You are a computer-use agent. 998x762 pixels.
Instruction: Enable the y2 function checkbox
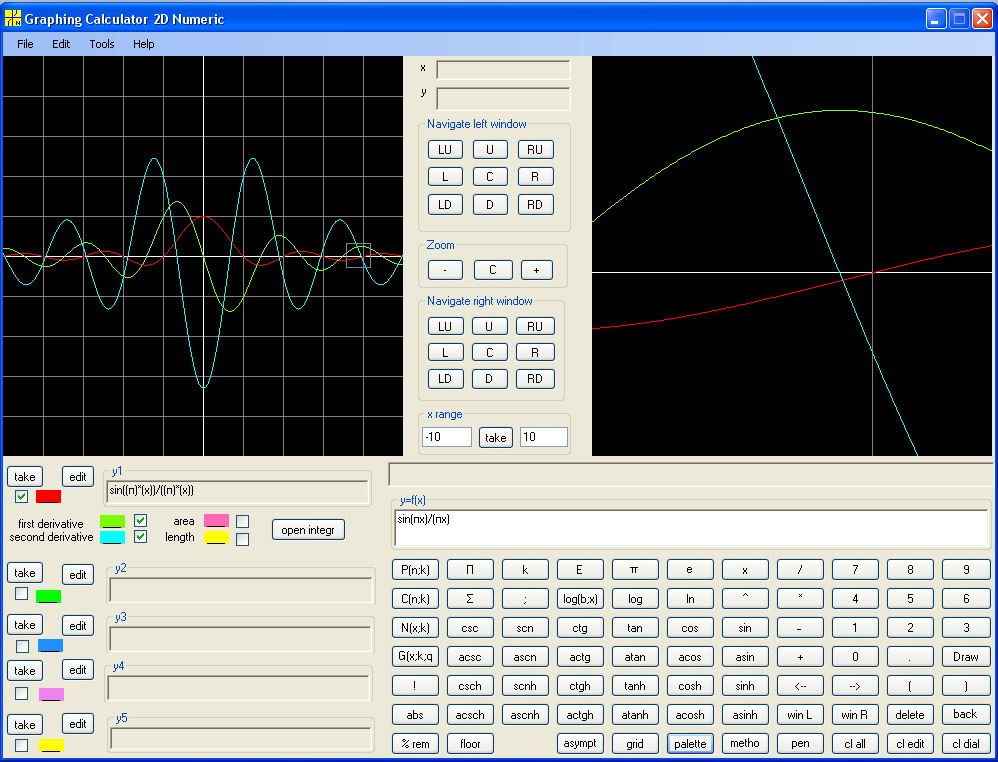pyautogui.click(x=22, y=593)
